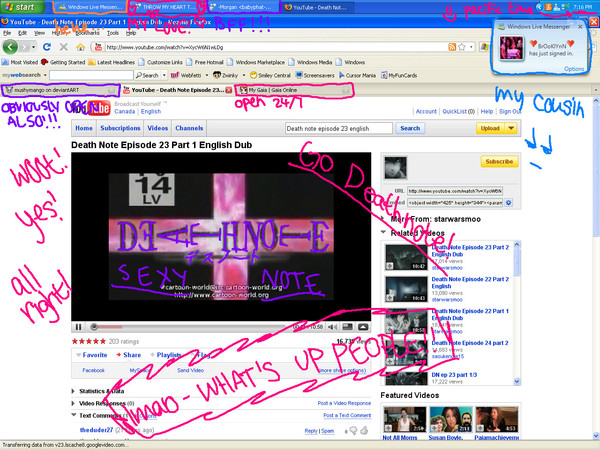Open the Smiley Central toolbar item
The height and width of the screenshot is (450, 600).
click(x=270, y=75)
